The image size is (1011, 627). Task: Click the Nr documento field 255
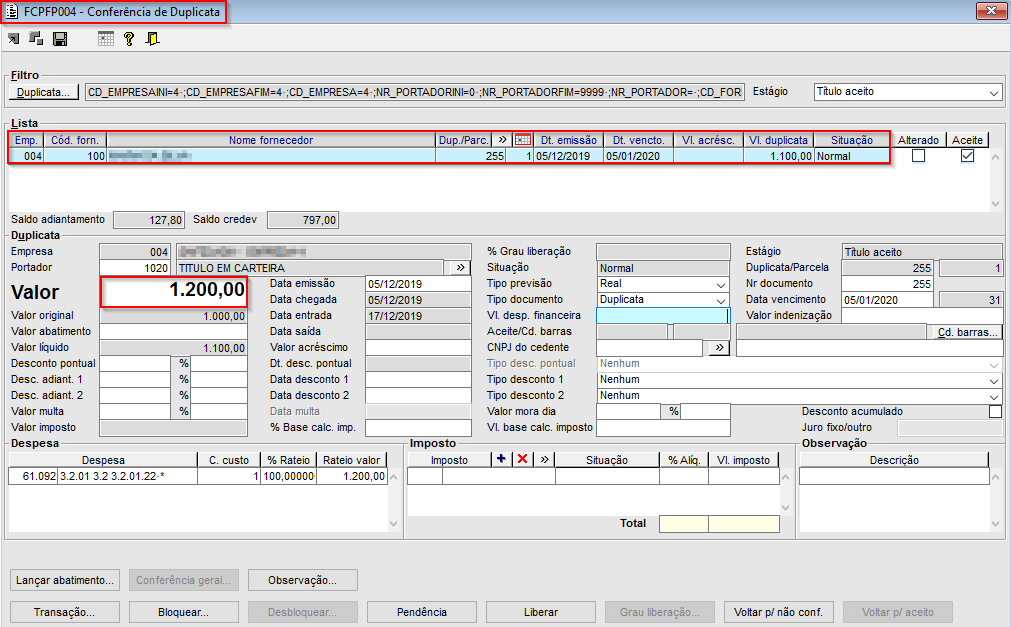(887, 284)
